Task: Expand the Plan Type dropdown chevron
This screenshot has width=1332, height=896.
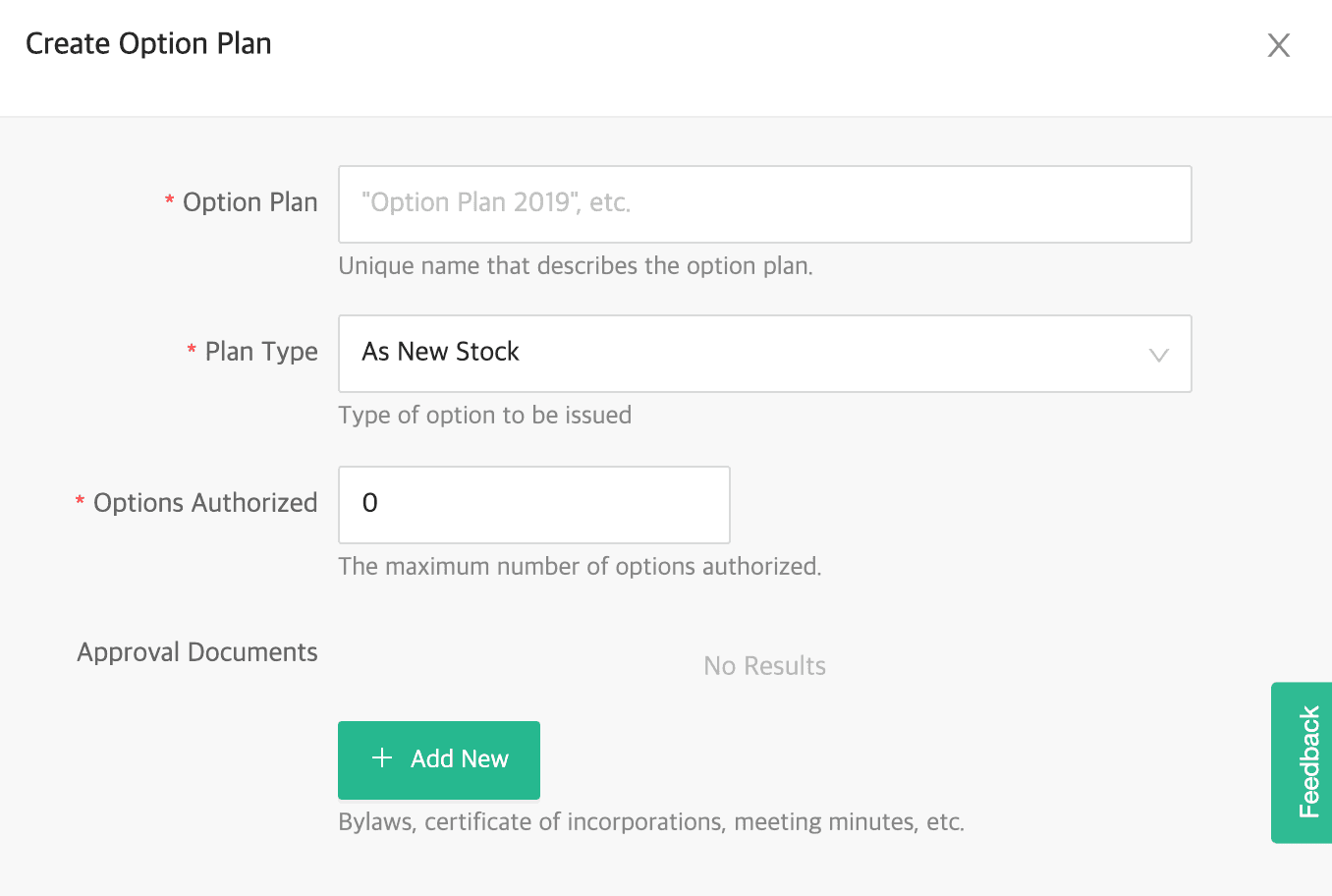Action: pyautogui.click(x=1159, y=355)
